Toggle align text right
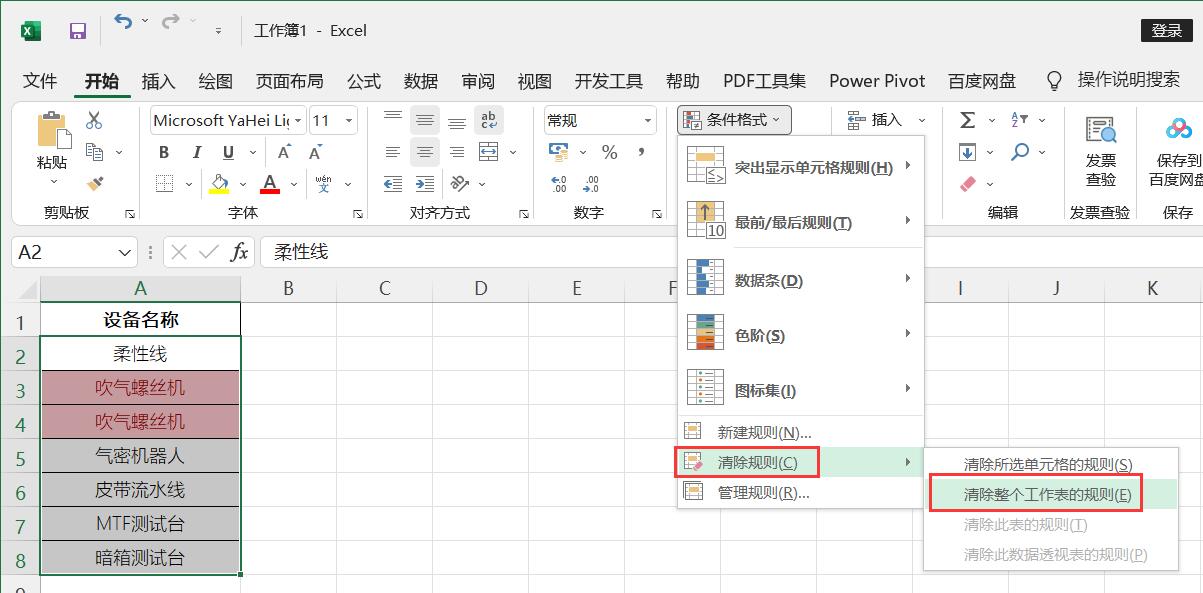Image resolution: width=1203 pixels, height=593 pixels. 457,152
